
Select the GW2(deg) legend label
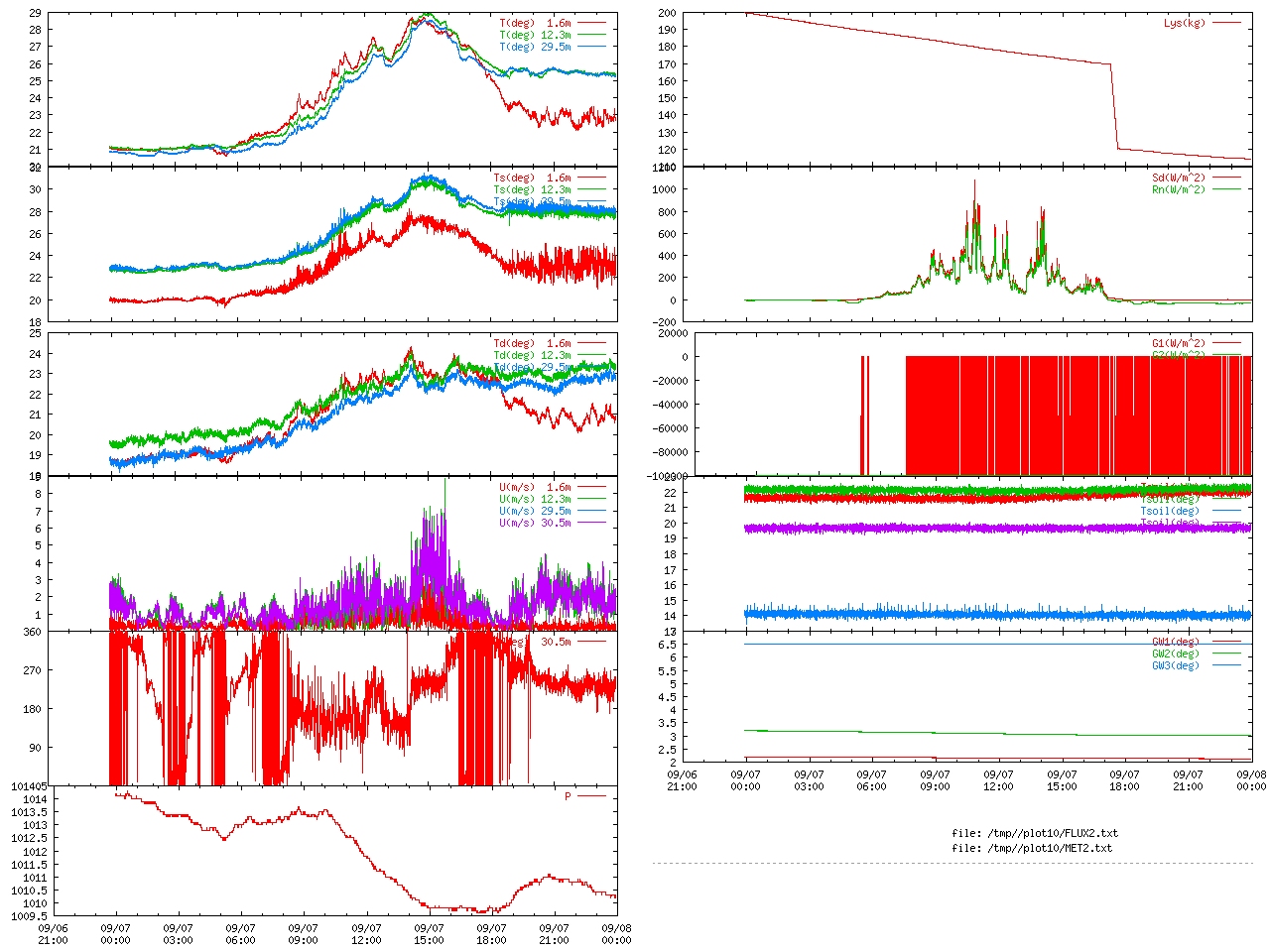click(1176, 654)
